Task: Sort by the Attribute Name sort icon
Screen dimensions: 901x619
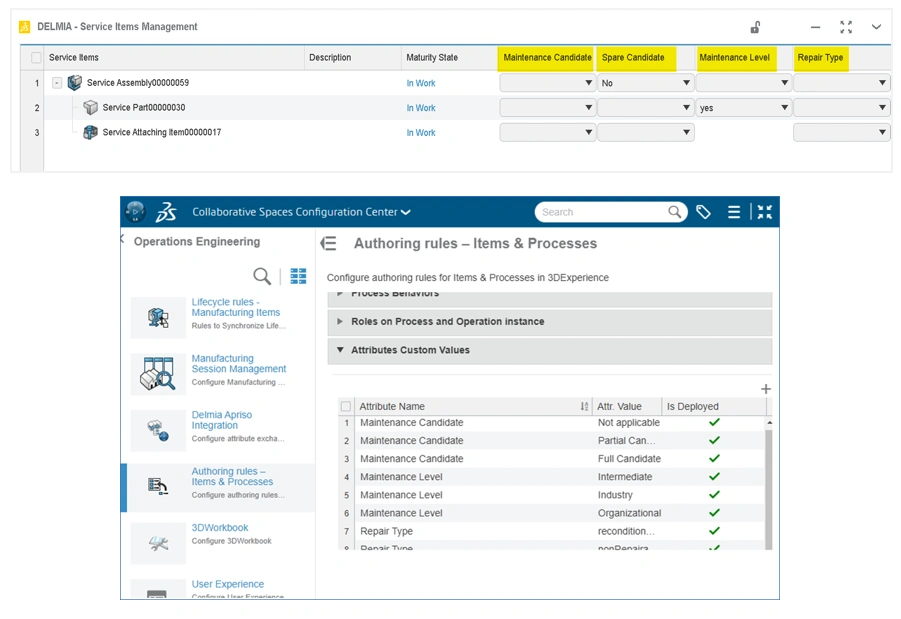Action: click(x=584, y=406)
